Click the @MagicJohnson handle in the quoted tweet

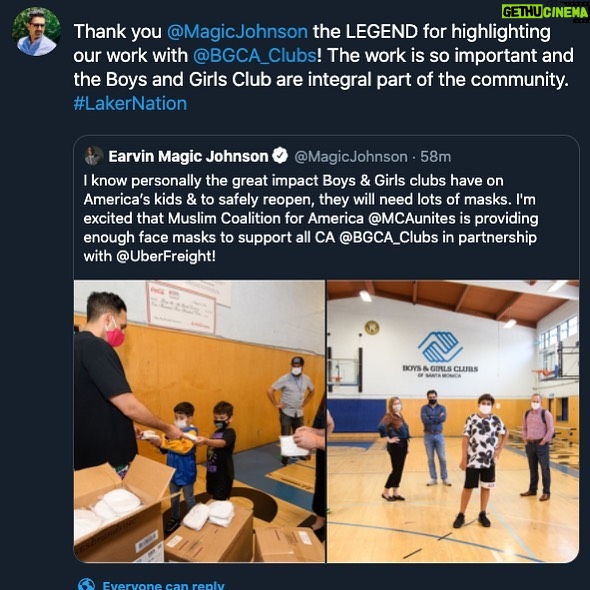[x=351, y=157]
